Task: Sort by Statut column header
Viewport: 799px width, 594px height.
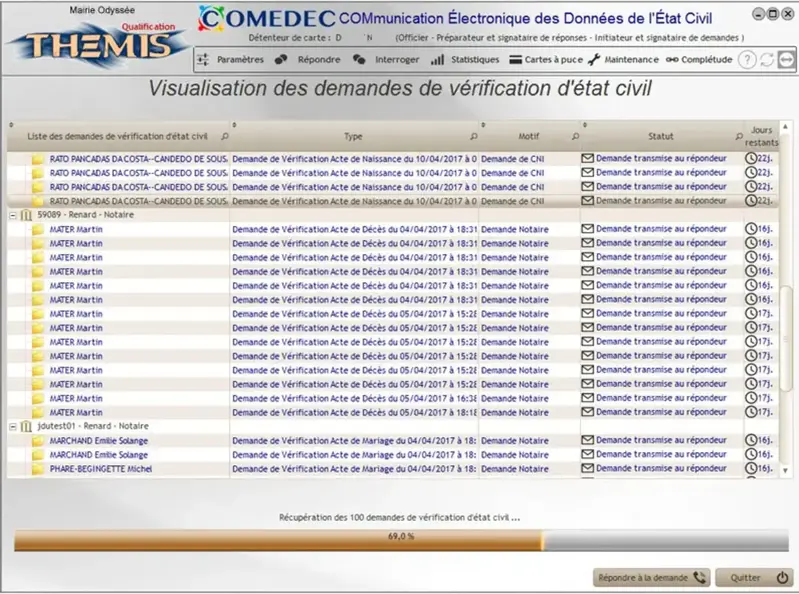Action: (660, 136)
